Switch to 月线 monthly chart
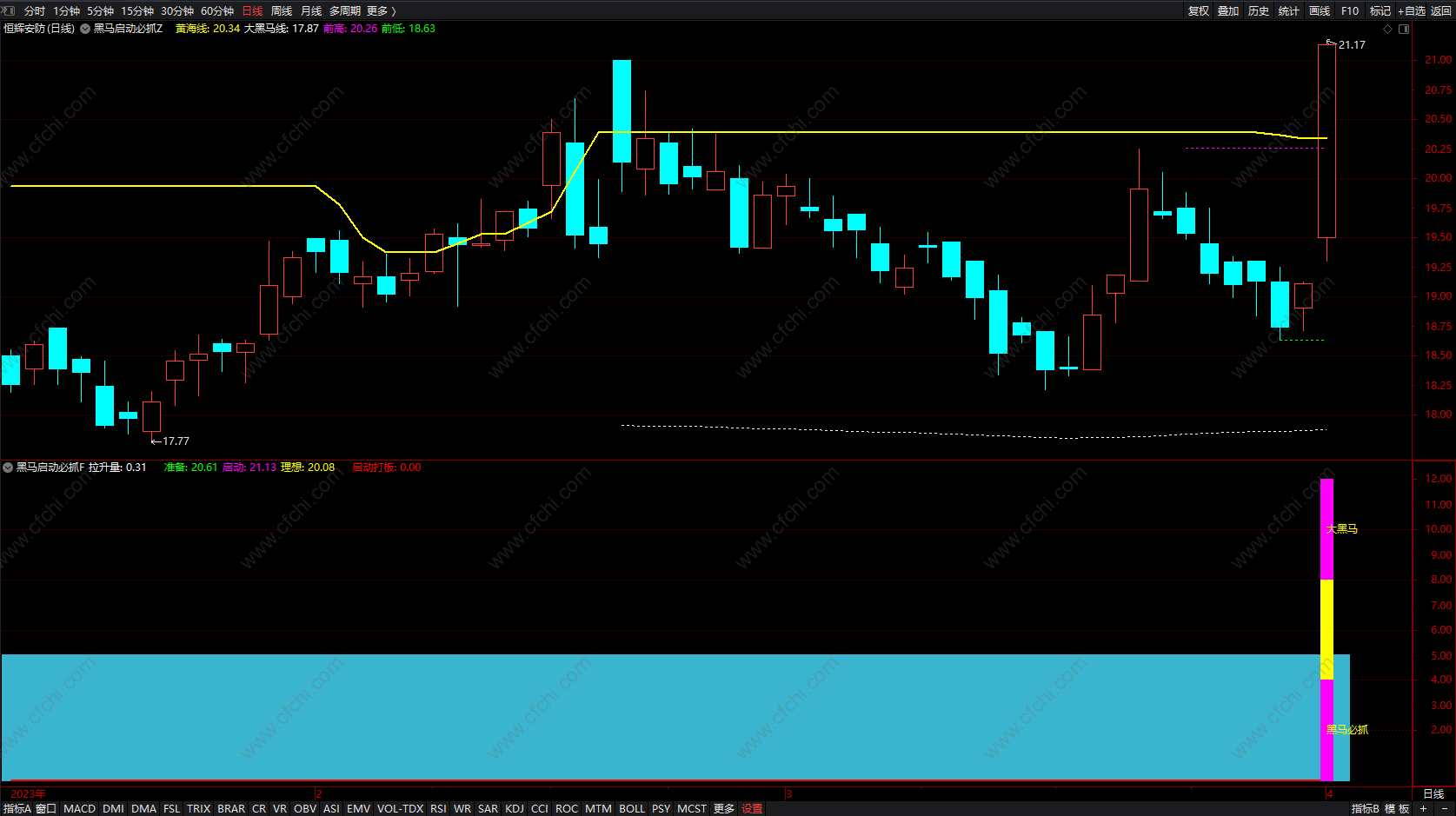Screen dimensions: 1456x816 (x=311, y=10)
